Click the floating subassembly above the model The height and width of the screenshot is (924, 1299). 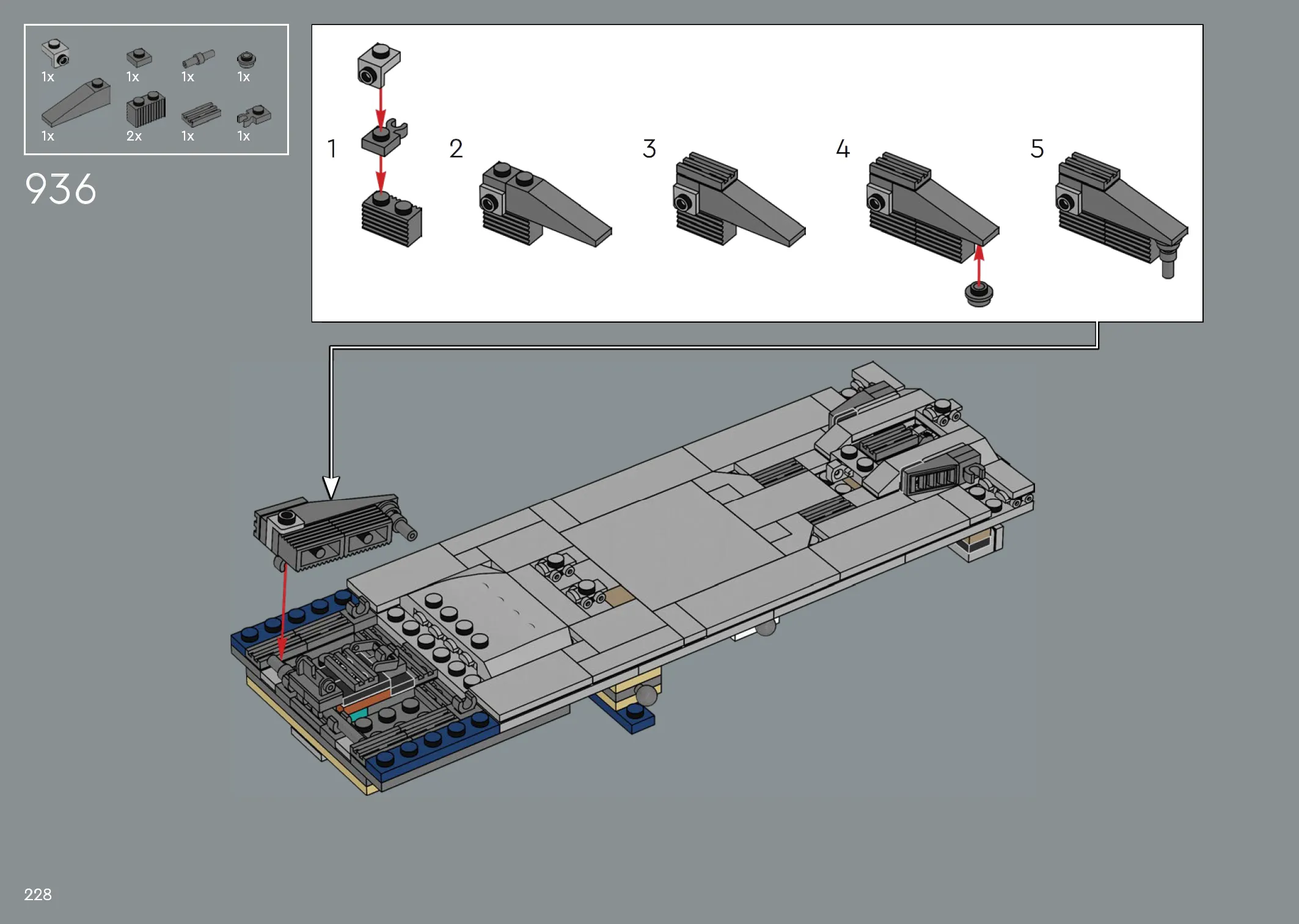pos(335,533)
